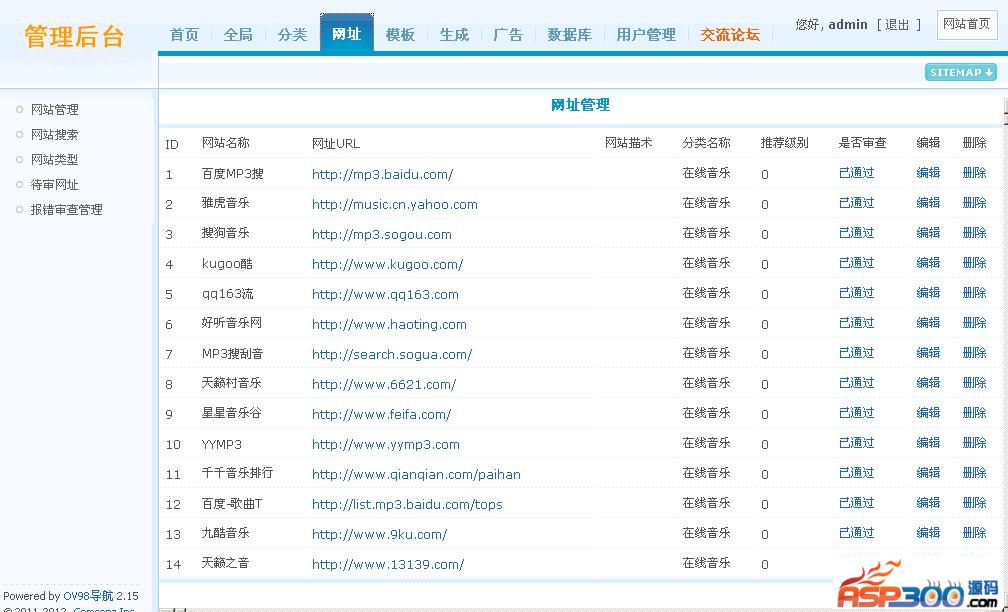1008x612 pixels.
Task: Open 待审网址 in the sidebar
Action: [x=54, y=185]
